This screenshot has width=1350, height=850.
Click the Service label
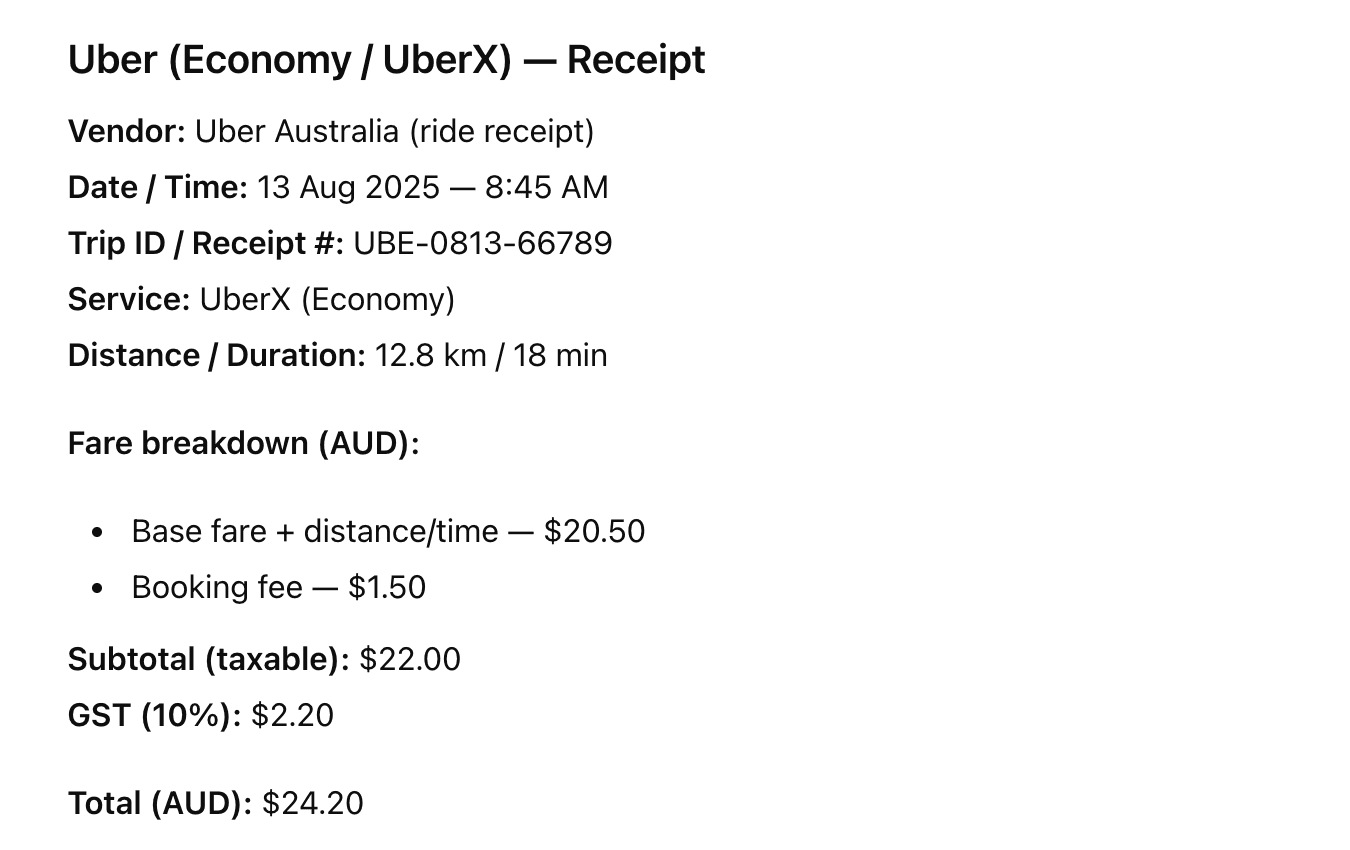pyautogui.click(x=128, y=299)
